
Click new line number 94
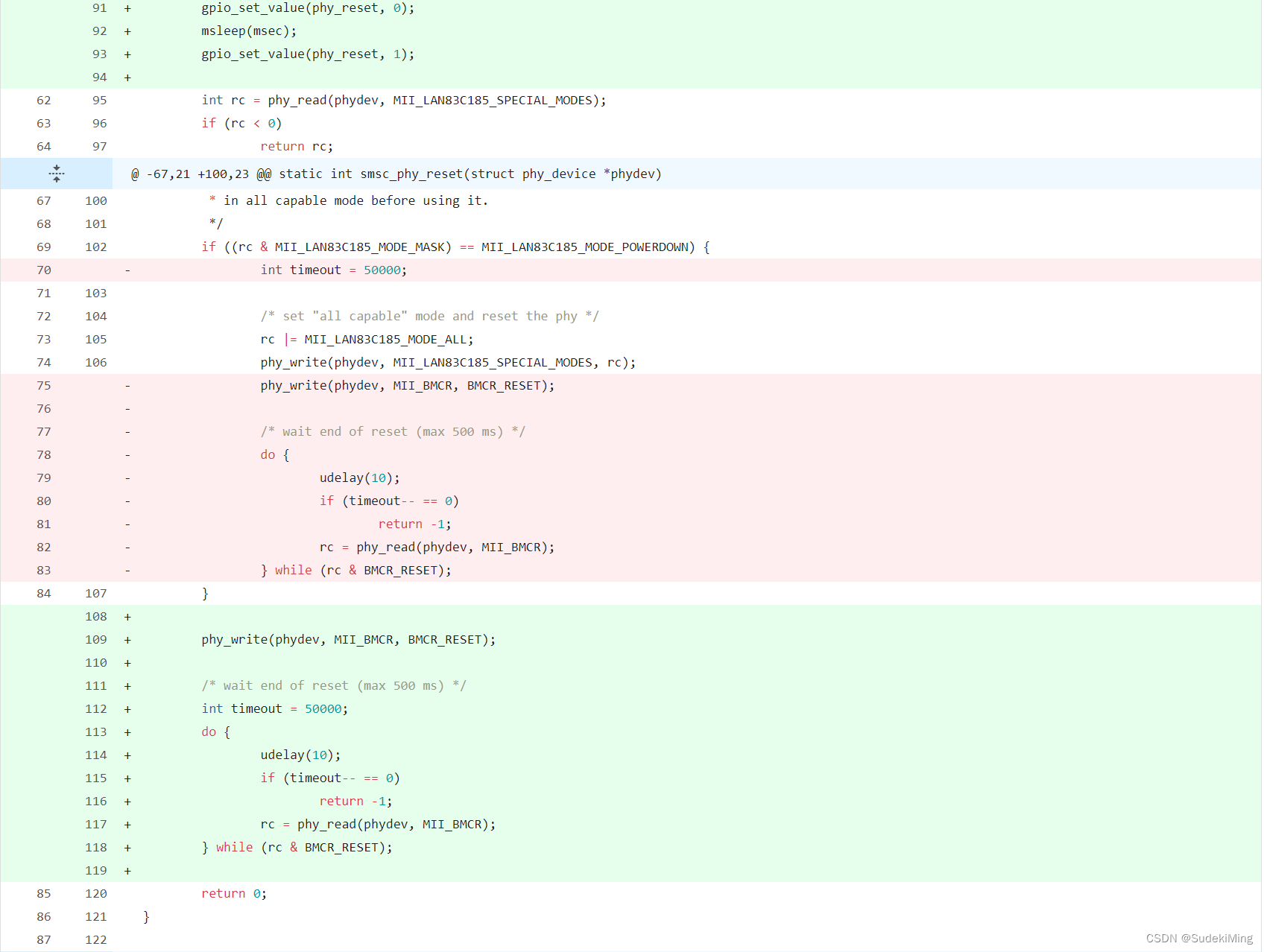(100, 77)
